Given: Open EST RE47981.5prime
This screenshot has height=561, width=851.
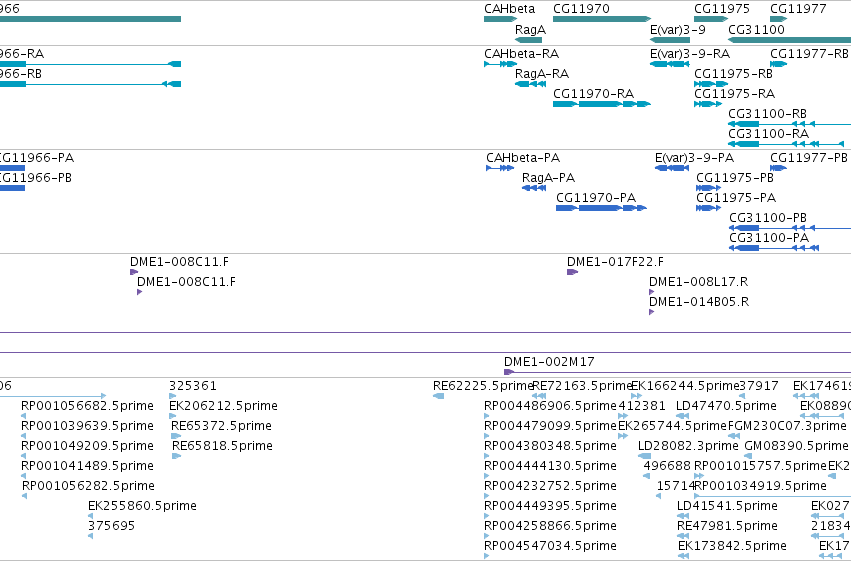Looking at the screenshot, I should coord(683,536).
